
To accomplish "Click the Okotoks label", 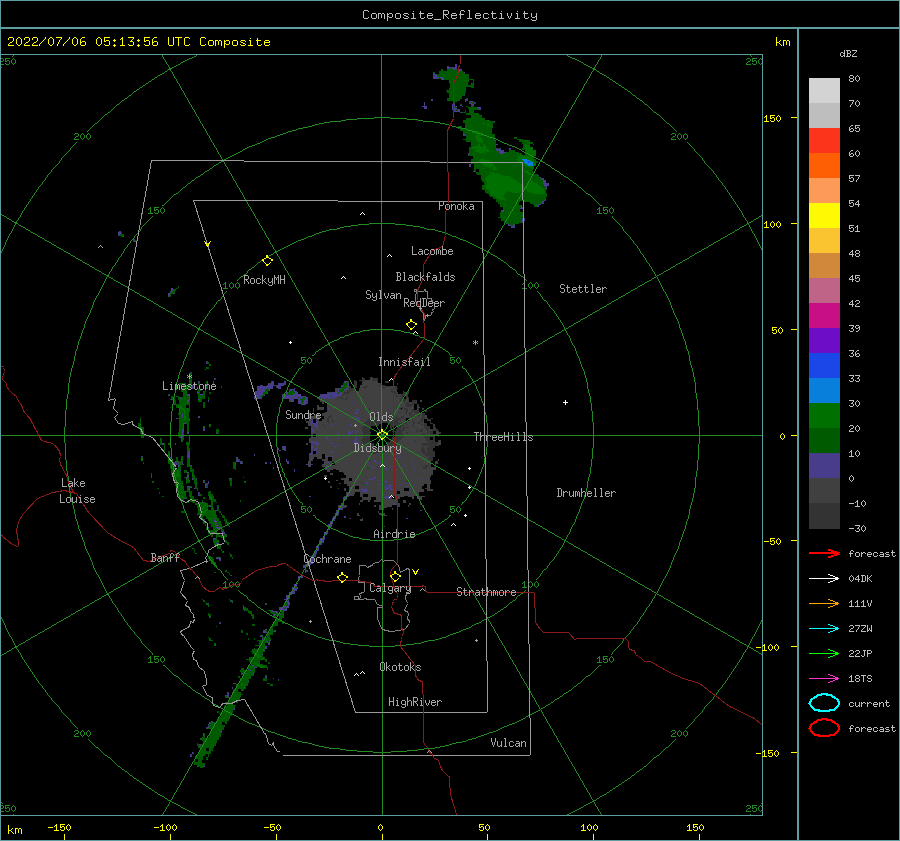I will (400, 667).
